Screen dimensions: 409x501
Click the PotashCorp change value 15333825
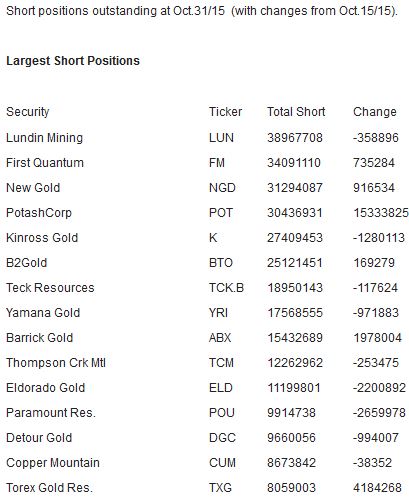point(381,213)
